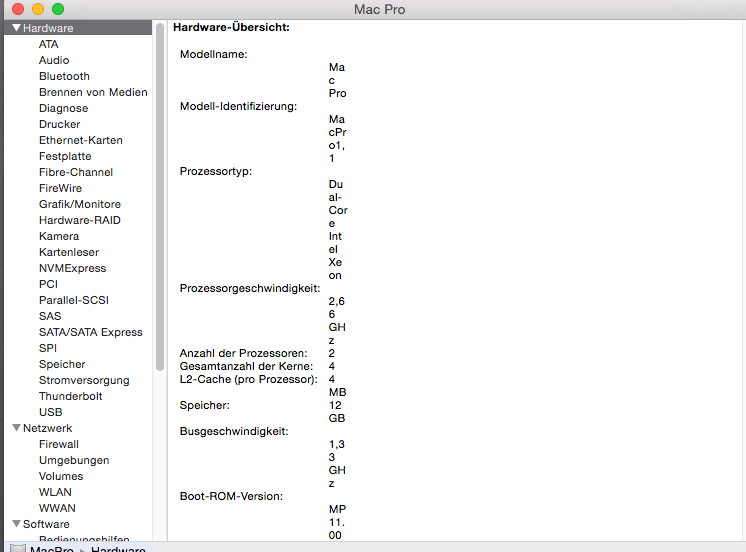Open the NVMExpress entry
Image resolution: width=746 pixels, height=552 pixels.
click(73, 268)
